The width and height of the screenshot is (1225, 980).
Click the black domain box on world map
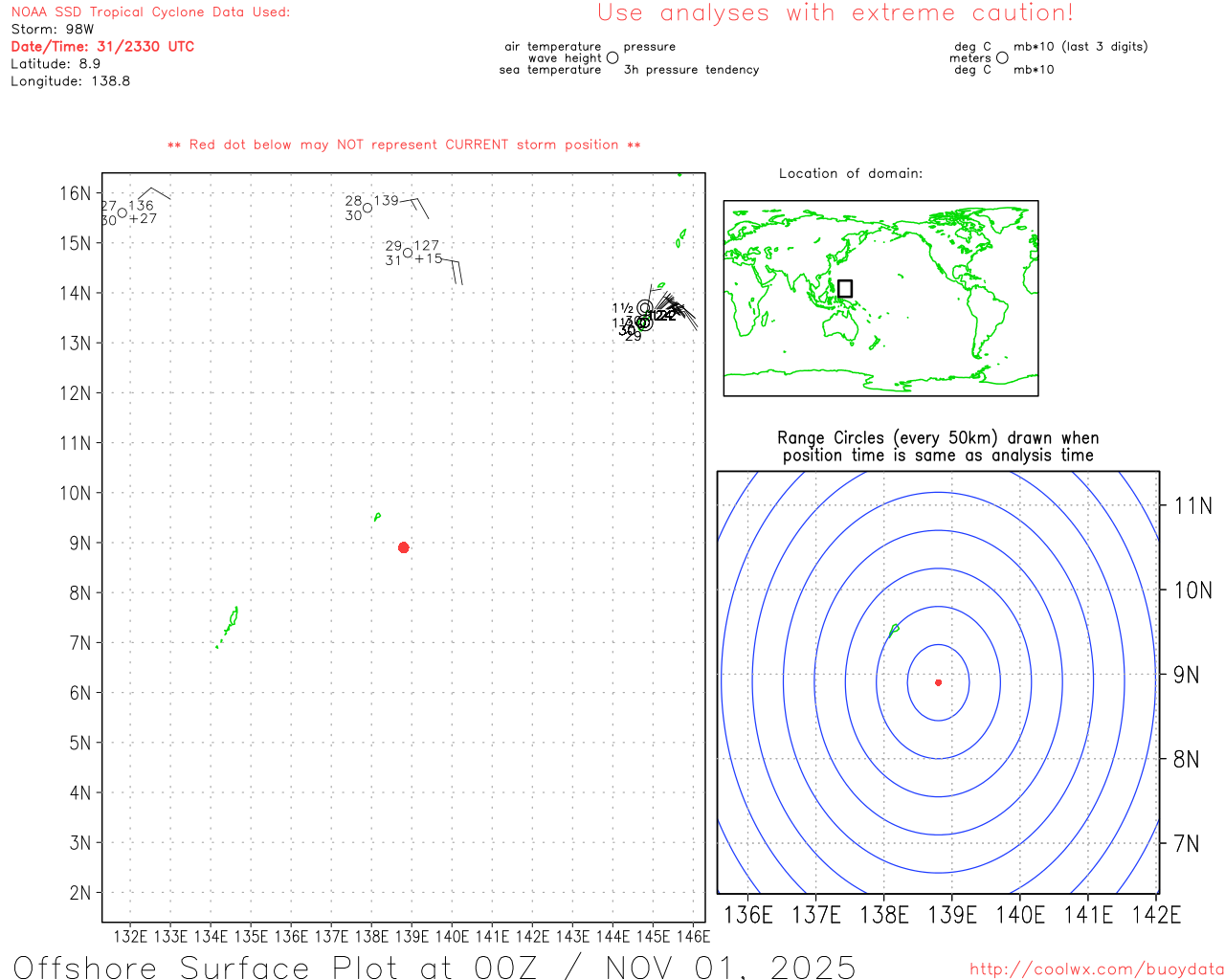[x=845, y=289]
